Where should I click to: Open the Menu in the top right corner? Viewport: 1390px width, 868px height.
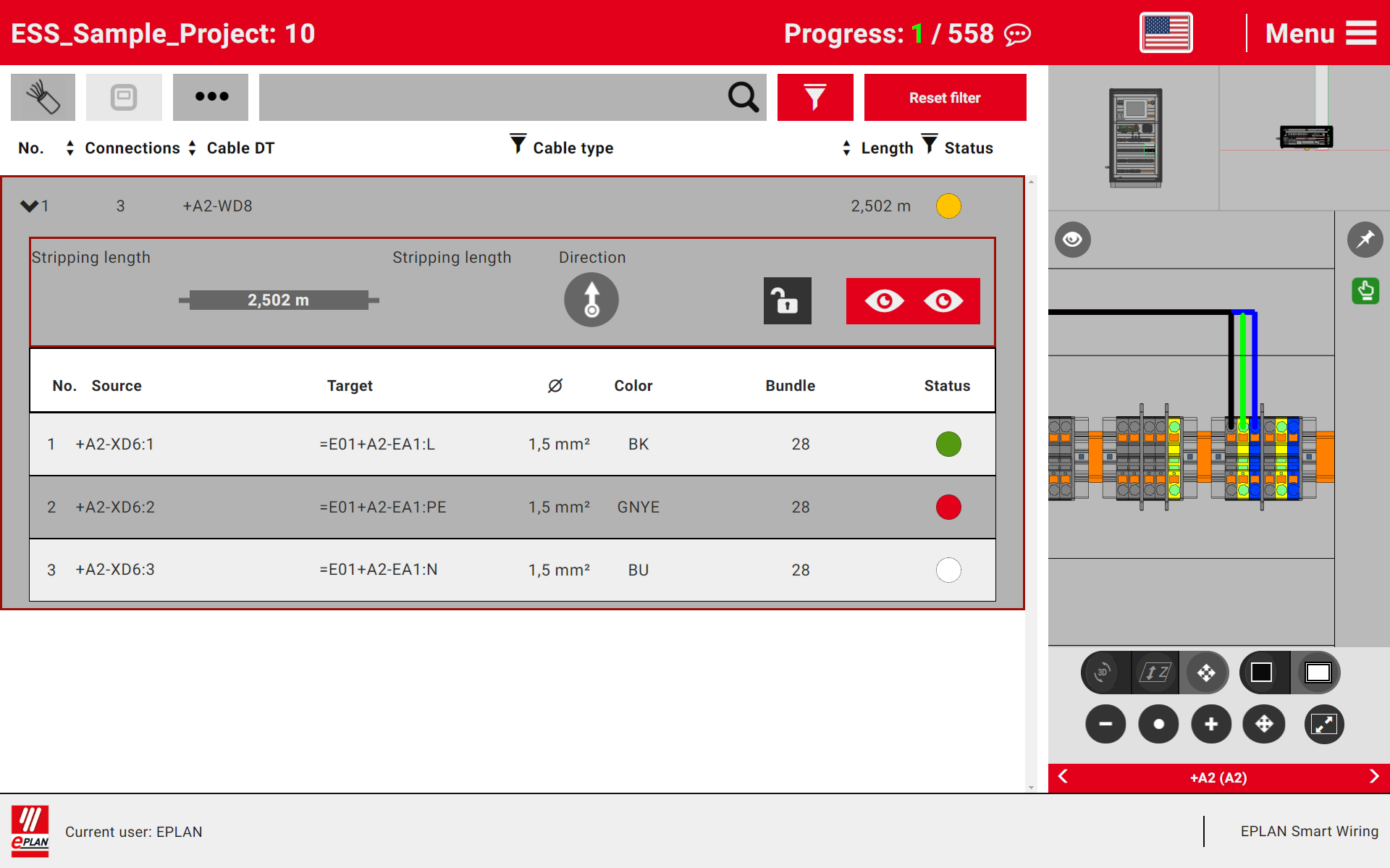coord(1320,33)
